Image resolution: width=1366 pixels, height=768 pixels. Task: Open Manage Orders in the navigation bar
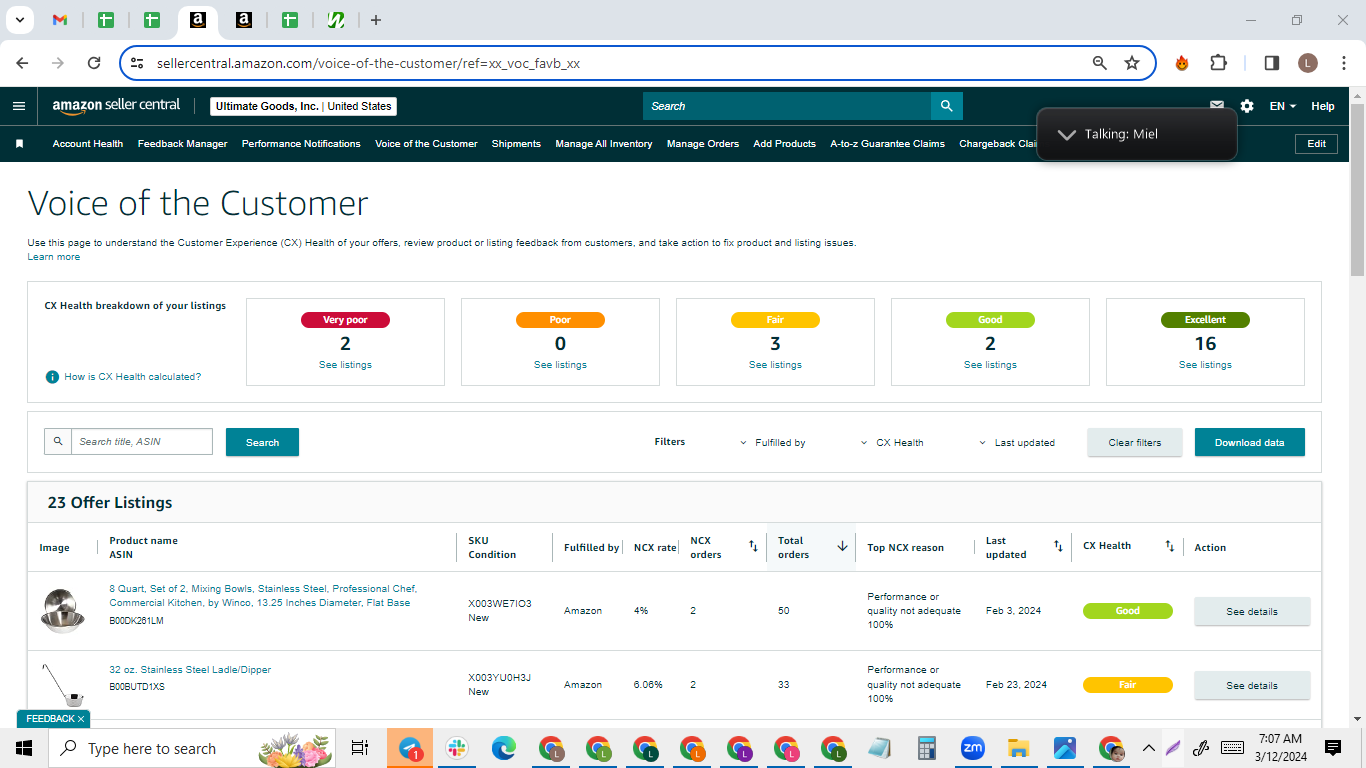(703, 144)
